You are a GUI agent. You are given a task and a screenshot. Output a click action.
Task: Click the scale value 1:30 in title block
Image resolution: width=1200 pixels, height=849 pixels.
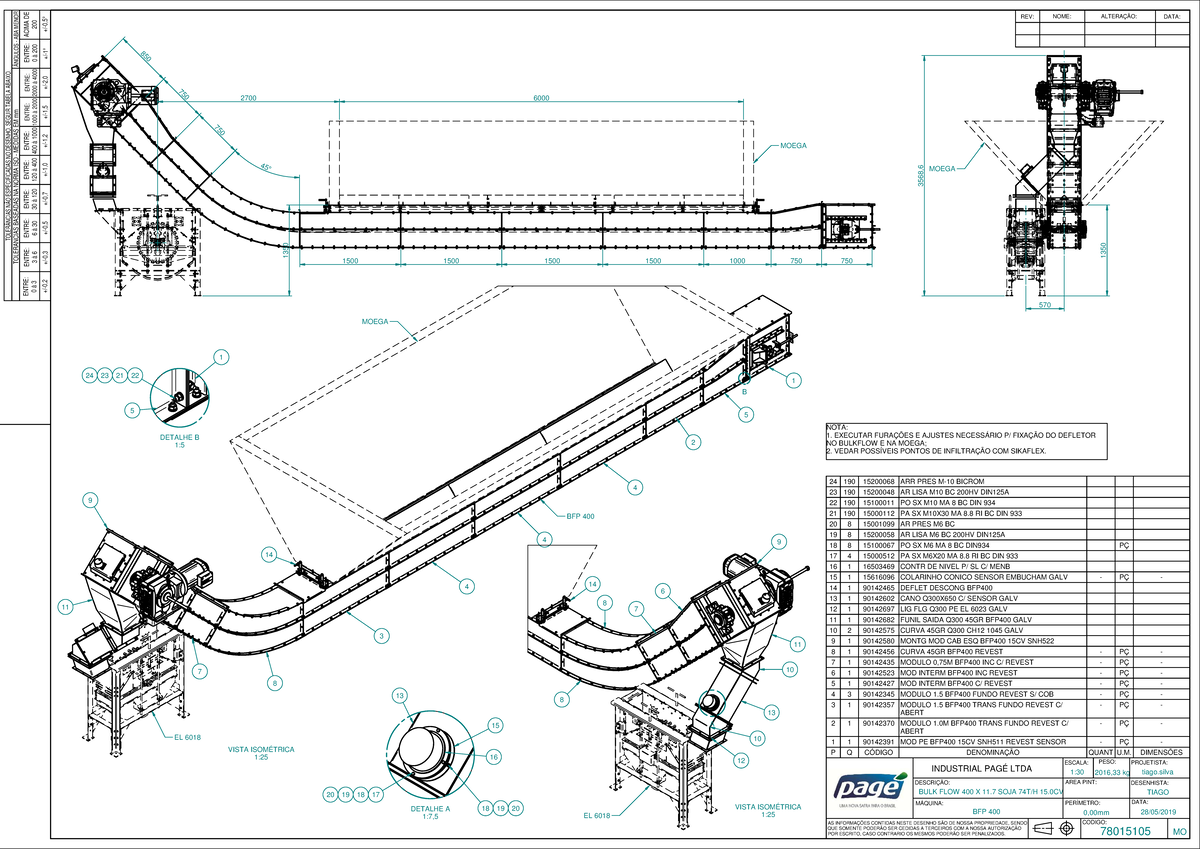[x=1076, y=772]
